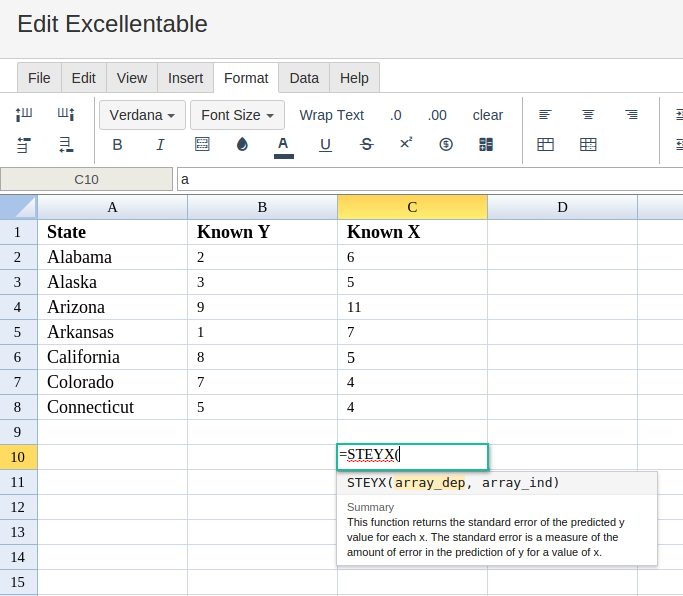Open the Verdana font family dropdown

(x=142, y=115)
